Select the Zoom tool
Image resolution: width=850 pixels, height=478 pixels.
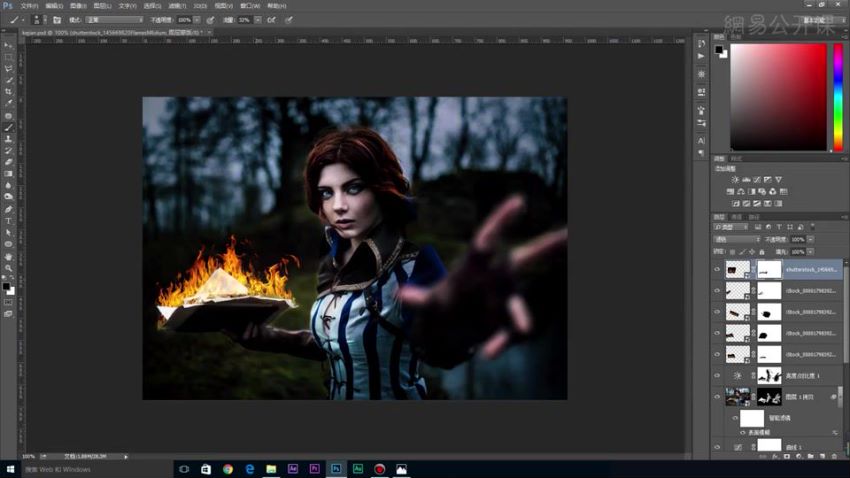click(8, 268)
